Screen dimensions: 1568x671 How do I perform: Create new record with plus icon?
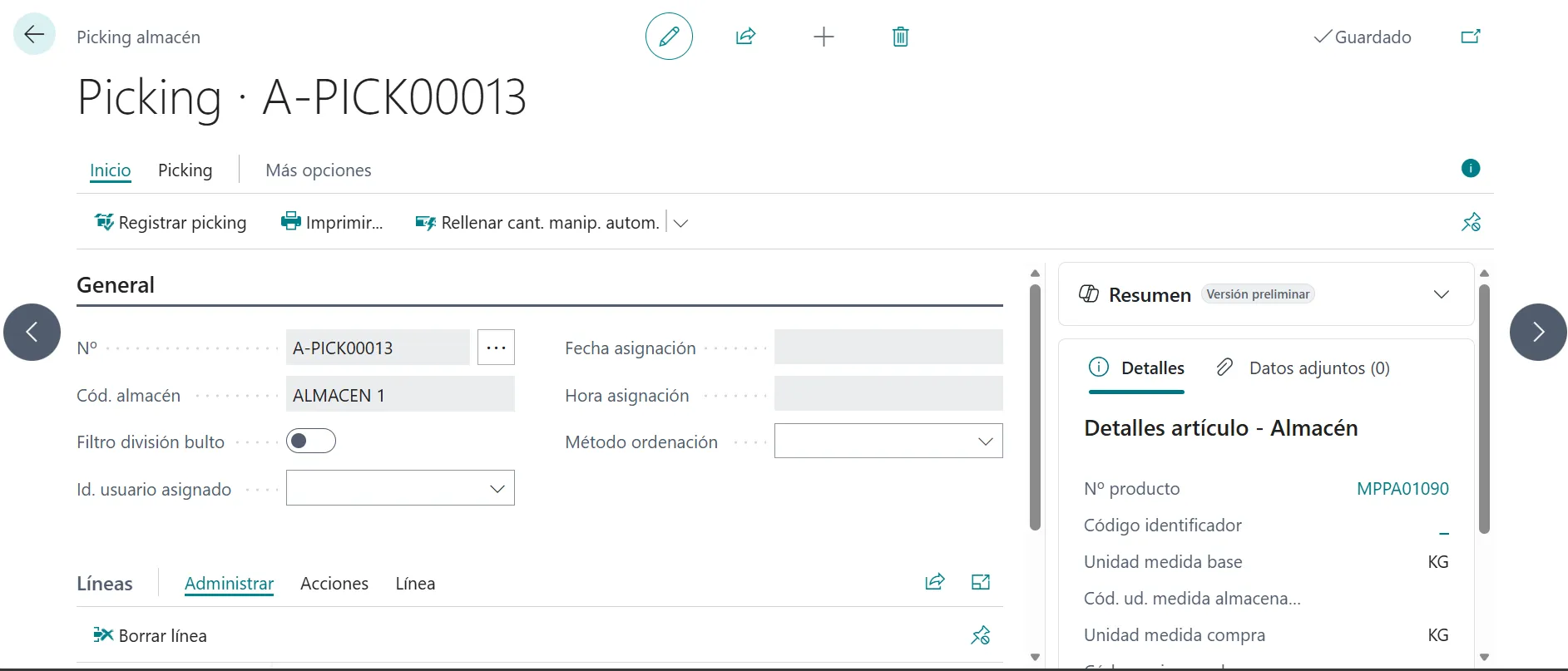pyautogui.click(x=823, y=37)
